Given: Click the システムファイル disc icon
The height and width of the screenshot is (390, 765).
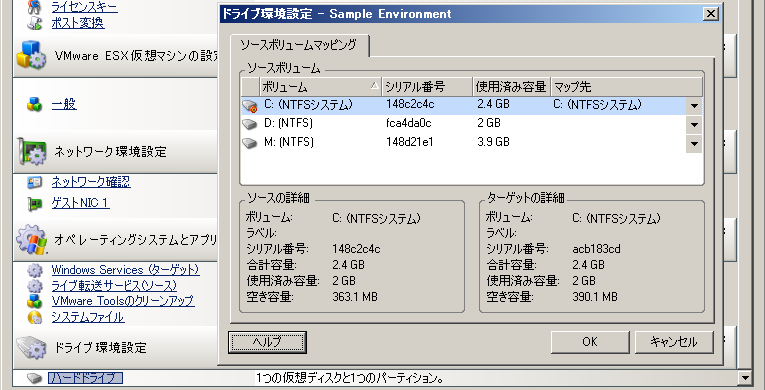Looking at the screenshot, I should (x=35, y=317).
